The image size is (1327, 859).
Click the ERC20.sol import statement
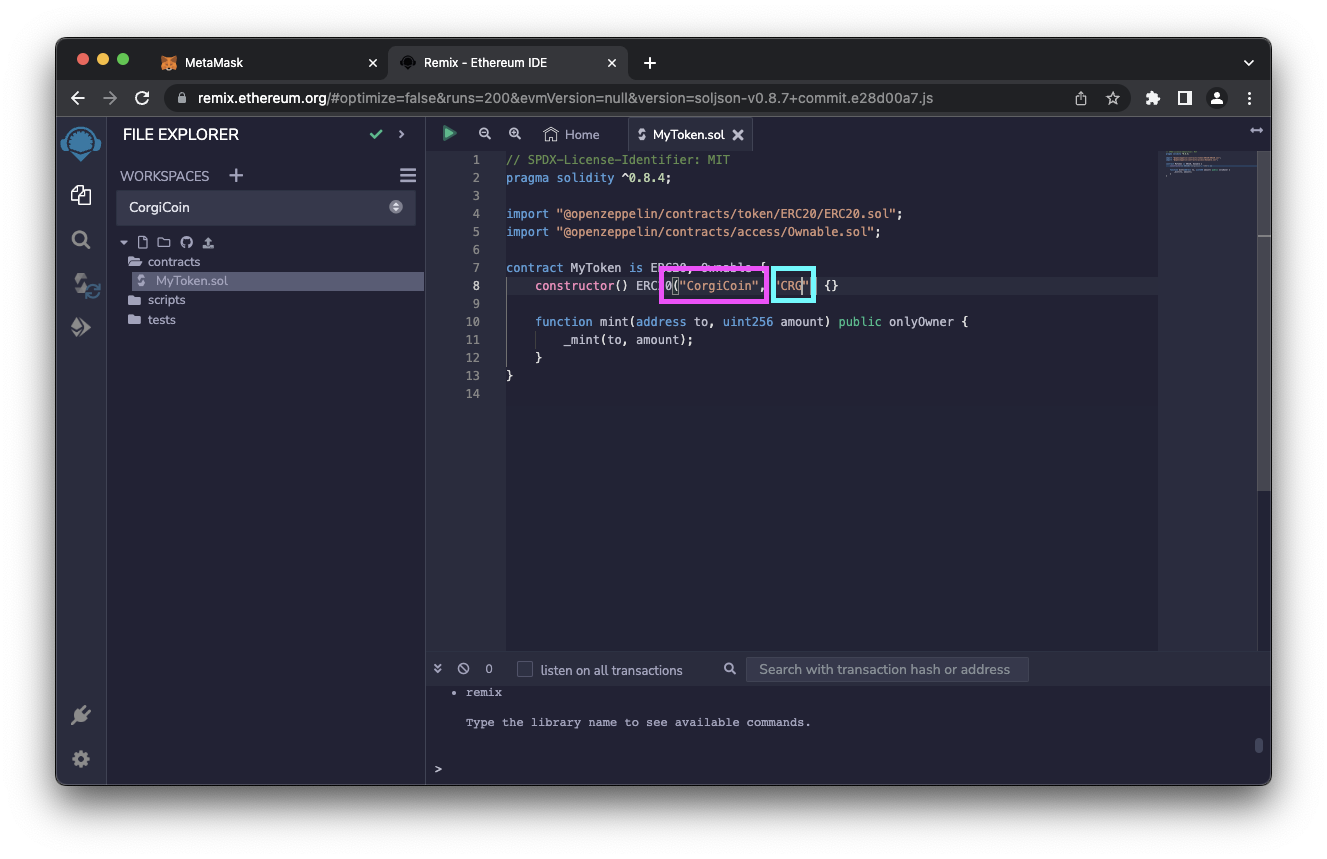point(705,214)
